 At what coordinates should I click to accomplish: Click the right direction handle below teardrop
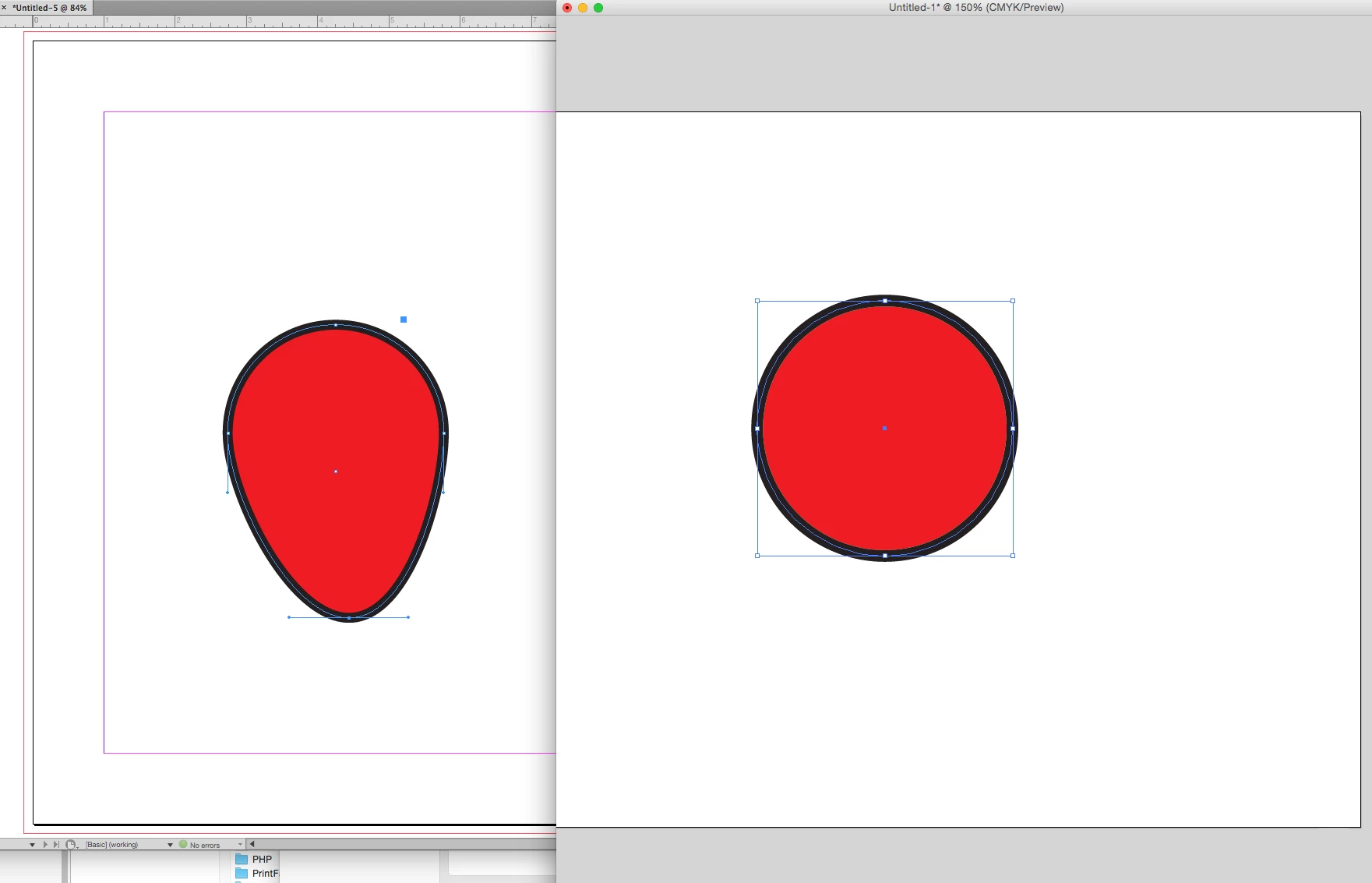[x=408, y=617]
